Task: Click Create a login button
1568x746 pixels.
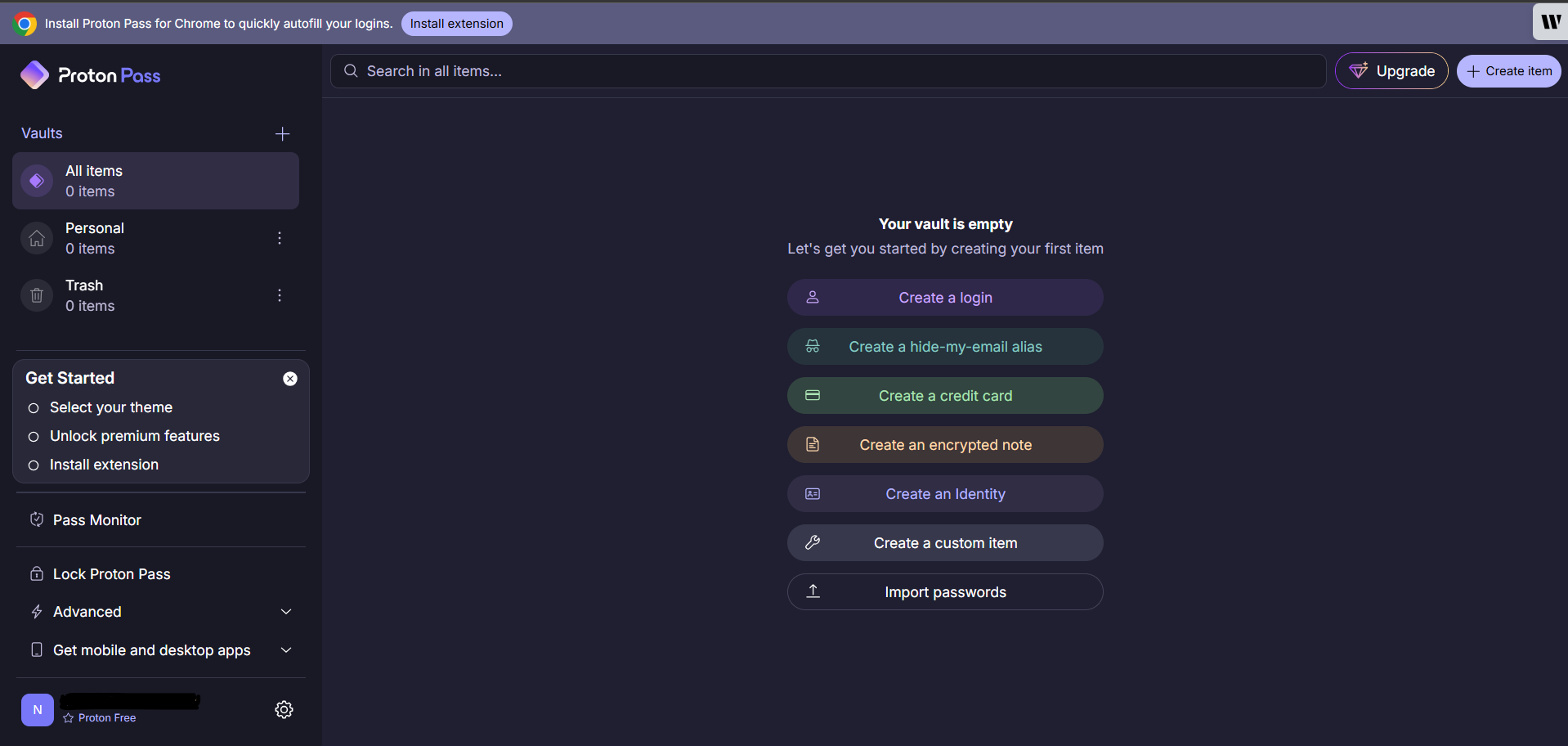Action: click(945, 298)
